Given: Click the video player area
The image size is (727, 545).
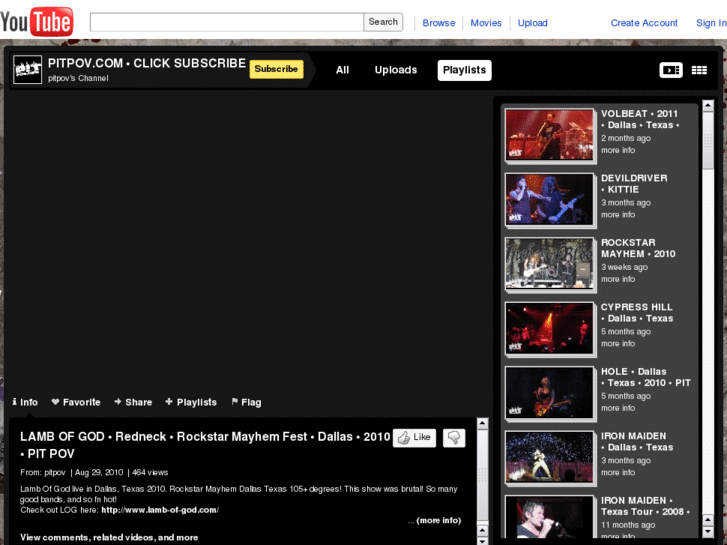Looking at the screenshot, I should tap(248, 241).
